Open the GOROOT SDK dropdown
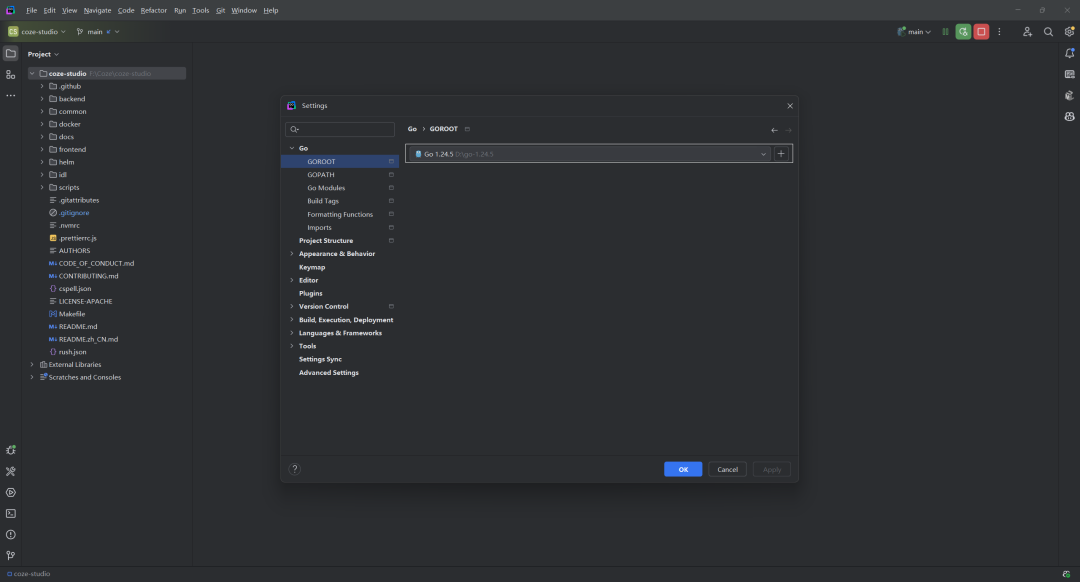Viewport: 1080px width, 582px height. (x=590, y=154)
